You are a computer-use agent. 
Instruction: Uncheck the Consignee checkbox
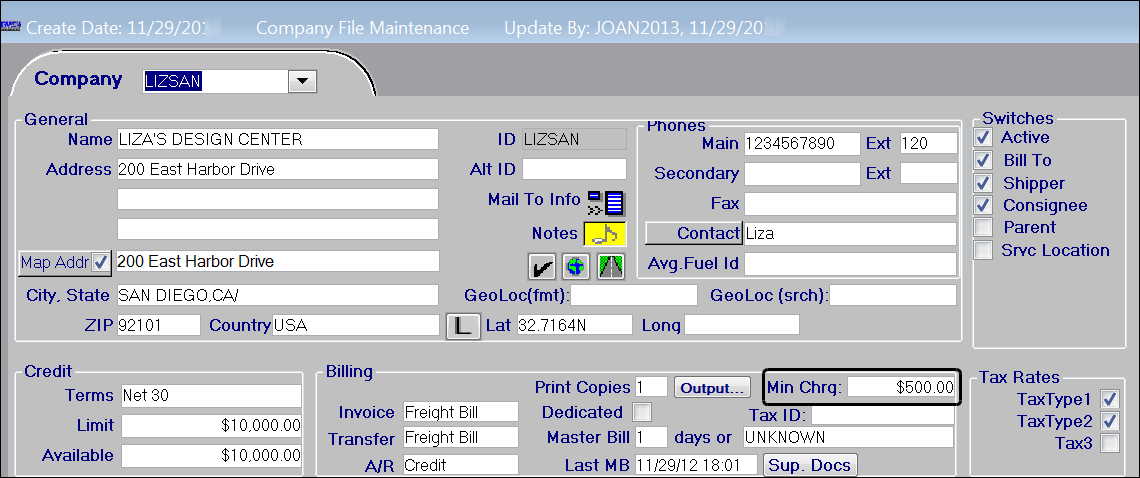pos(983,205)
